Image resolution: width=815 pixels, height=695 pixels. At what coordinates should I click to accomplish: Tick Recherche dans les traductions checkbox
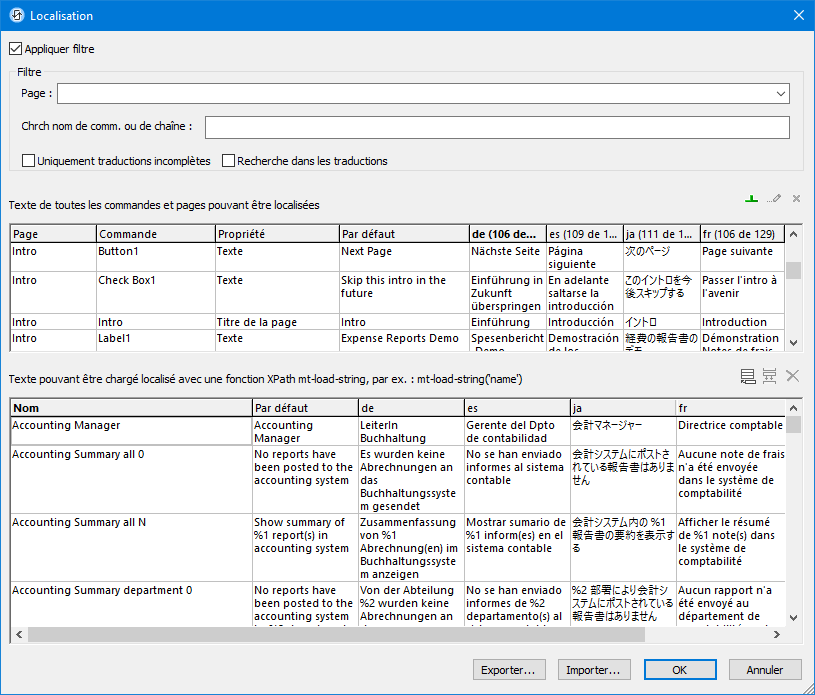(228, 160)
